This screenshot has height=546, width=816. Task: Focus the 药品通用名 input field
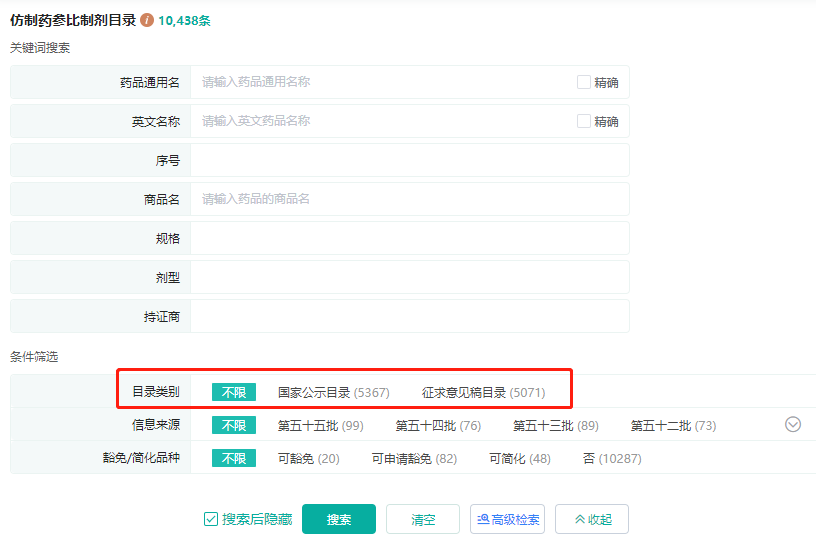pos(380,82)
